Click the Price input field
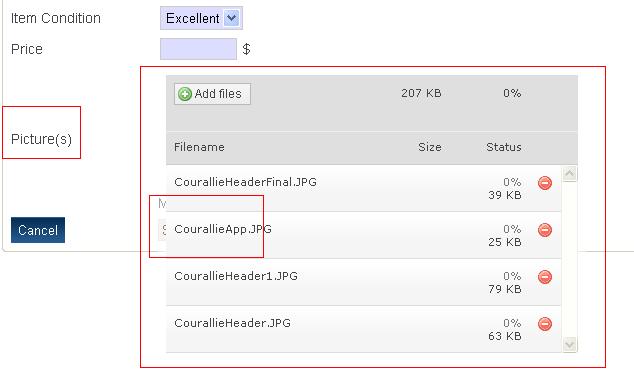 coord(198,49)
